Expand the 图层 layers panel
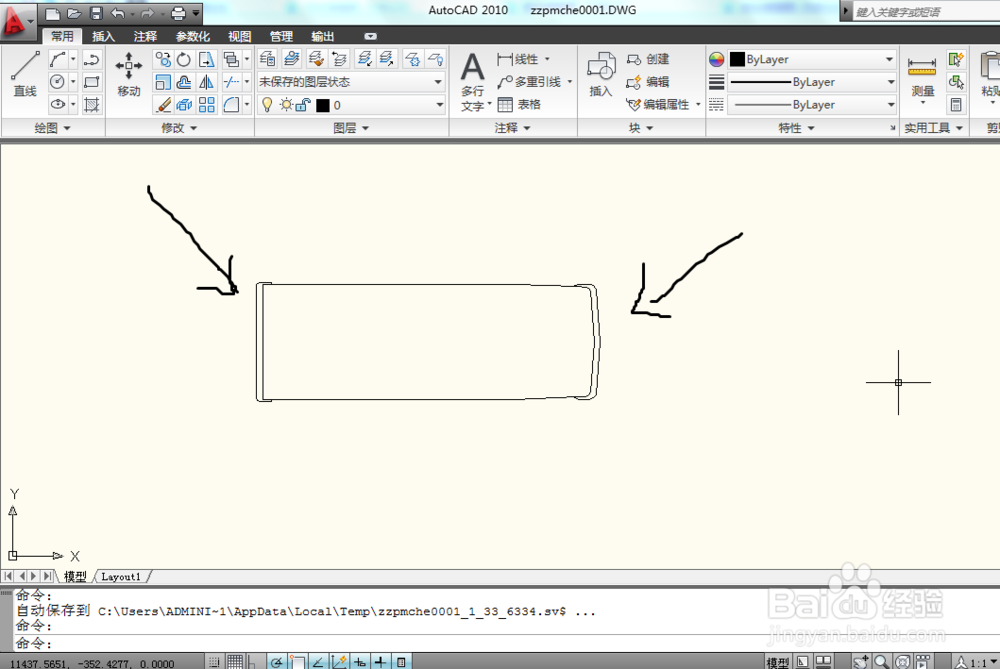 [351, 128]
